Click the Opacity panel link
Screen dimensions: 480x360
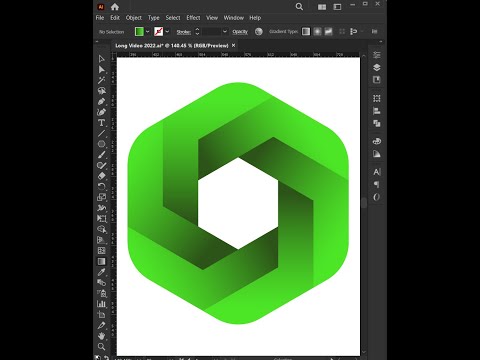click(x=240, y=32)
